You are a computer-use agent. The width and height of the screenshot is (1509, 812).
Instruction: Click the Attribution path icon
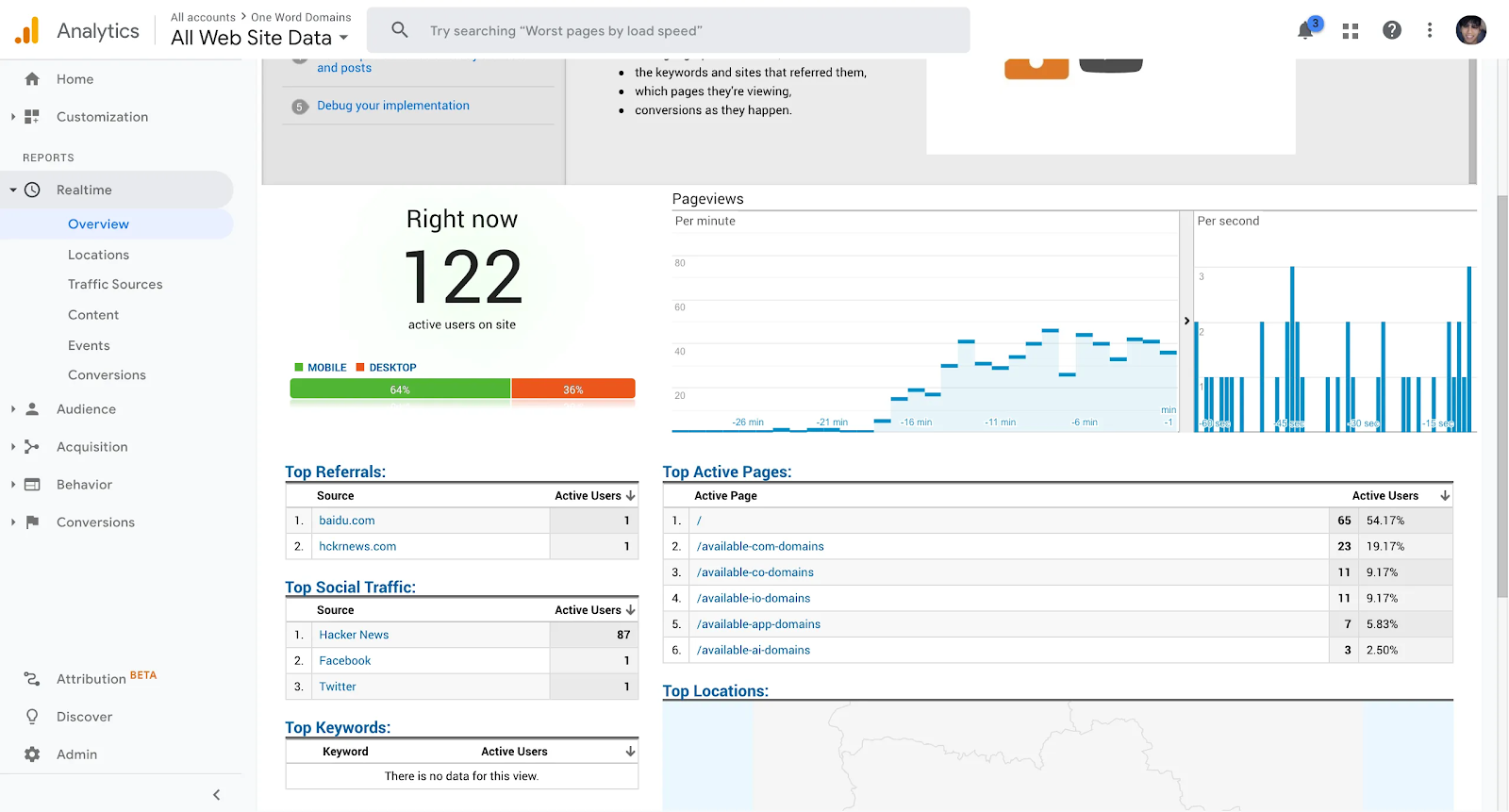[x=32, y=679]
